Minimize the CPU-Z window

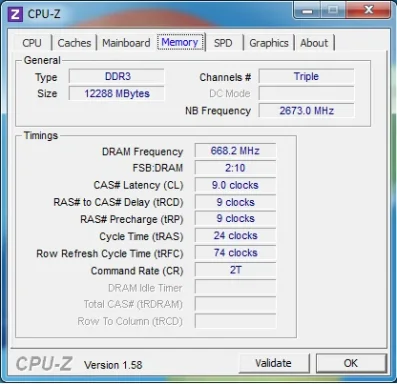pos(307,10)
